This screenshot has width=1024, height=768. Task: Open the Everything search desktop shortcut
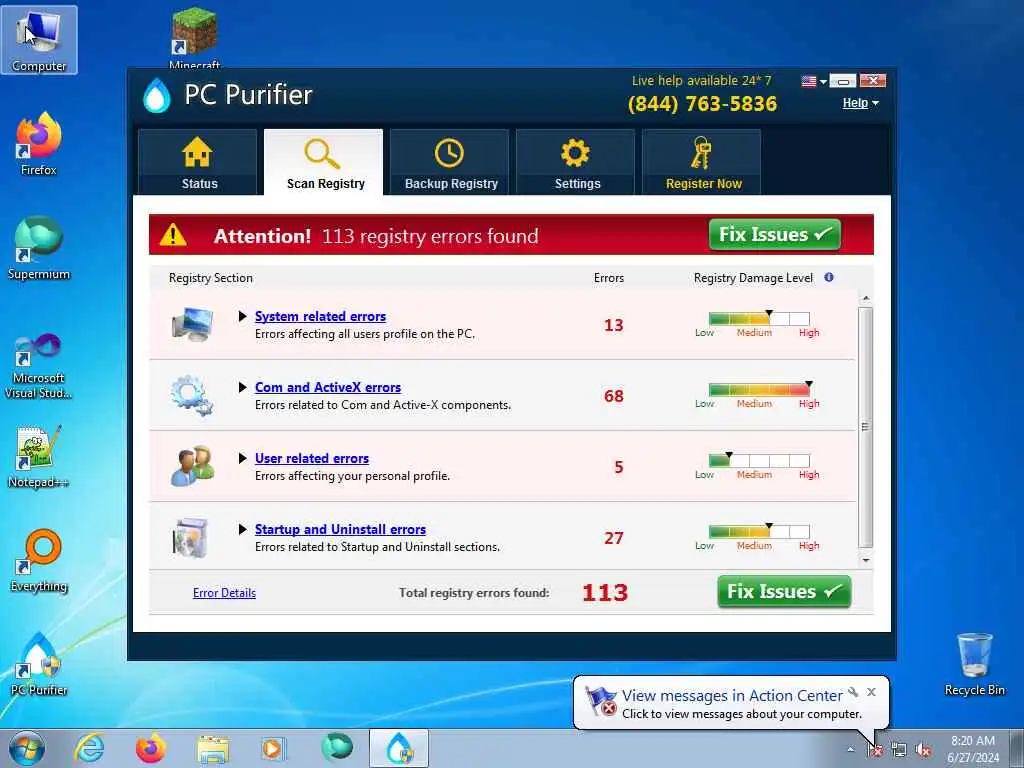(39, 560)
